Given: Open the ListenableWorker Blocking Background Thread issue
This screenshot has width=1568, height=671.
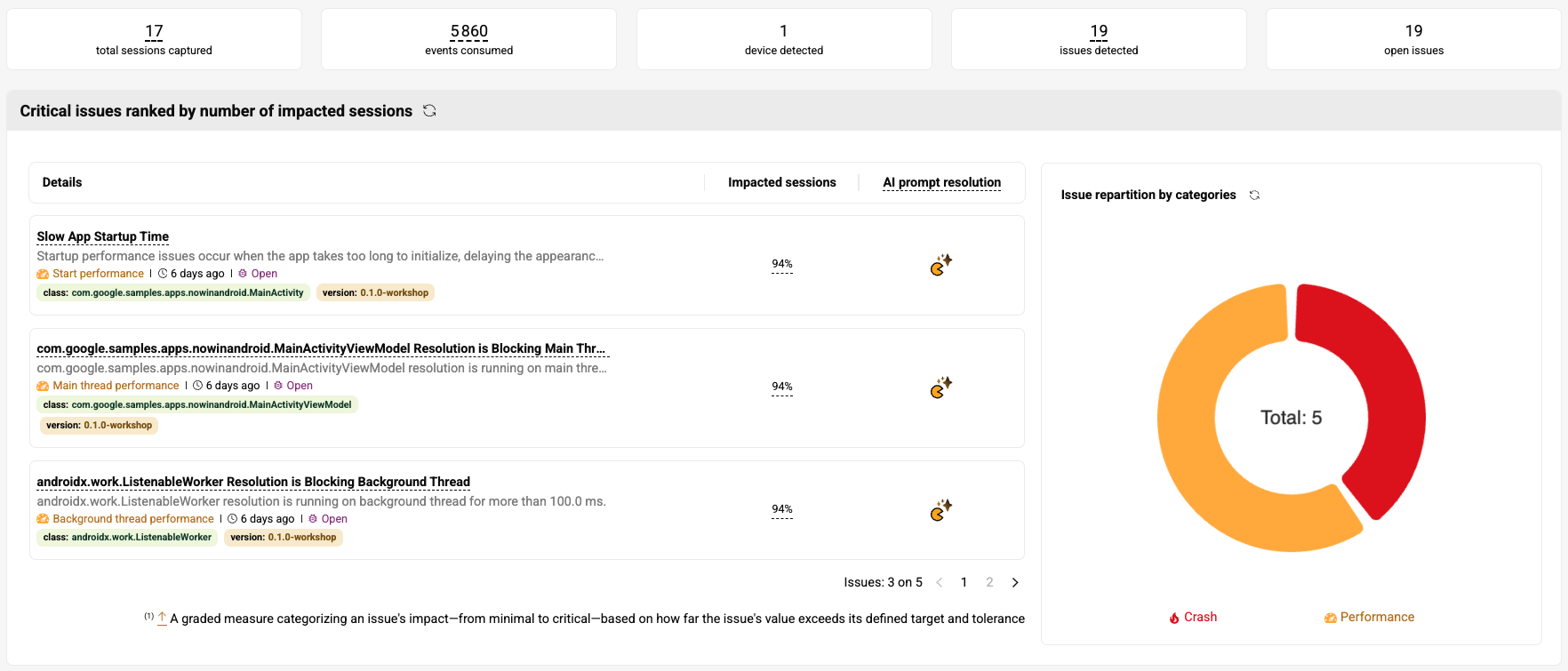Looking at the screenshot, I should [253, 482].
